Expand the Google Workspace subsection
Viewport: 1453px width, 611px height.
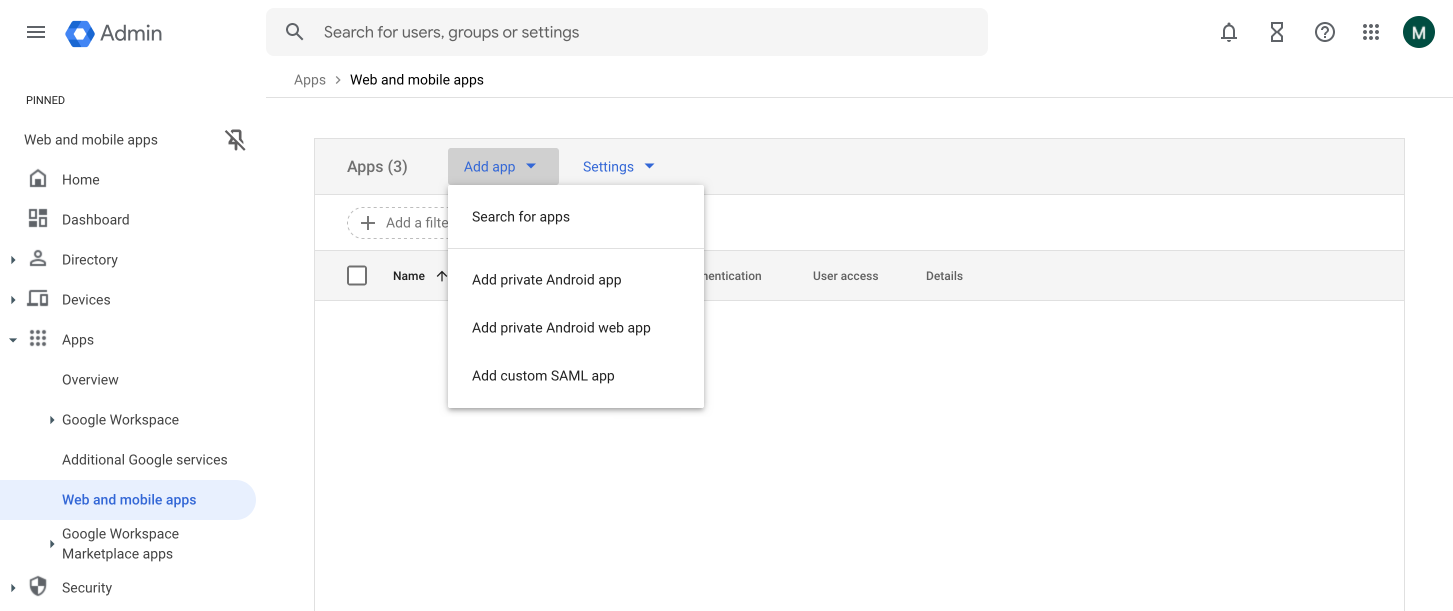[52, 420]
